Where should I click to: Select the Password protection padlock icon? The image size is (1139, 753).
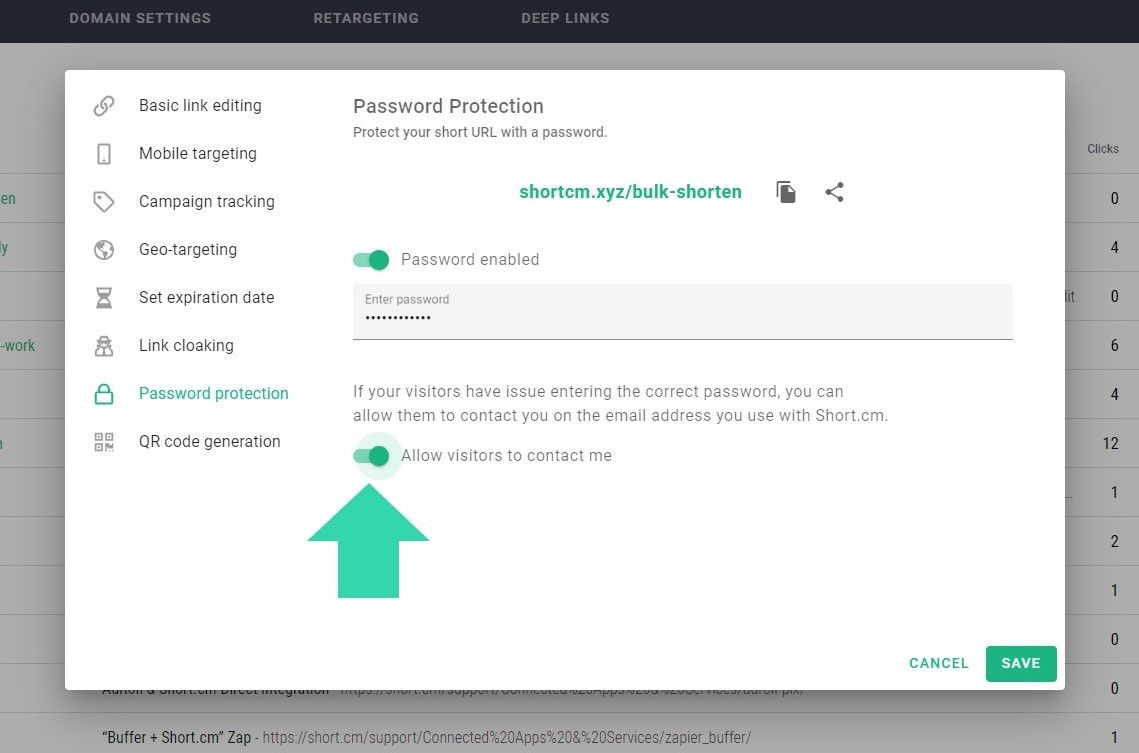tap(104, 393)
